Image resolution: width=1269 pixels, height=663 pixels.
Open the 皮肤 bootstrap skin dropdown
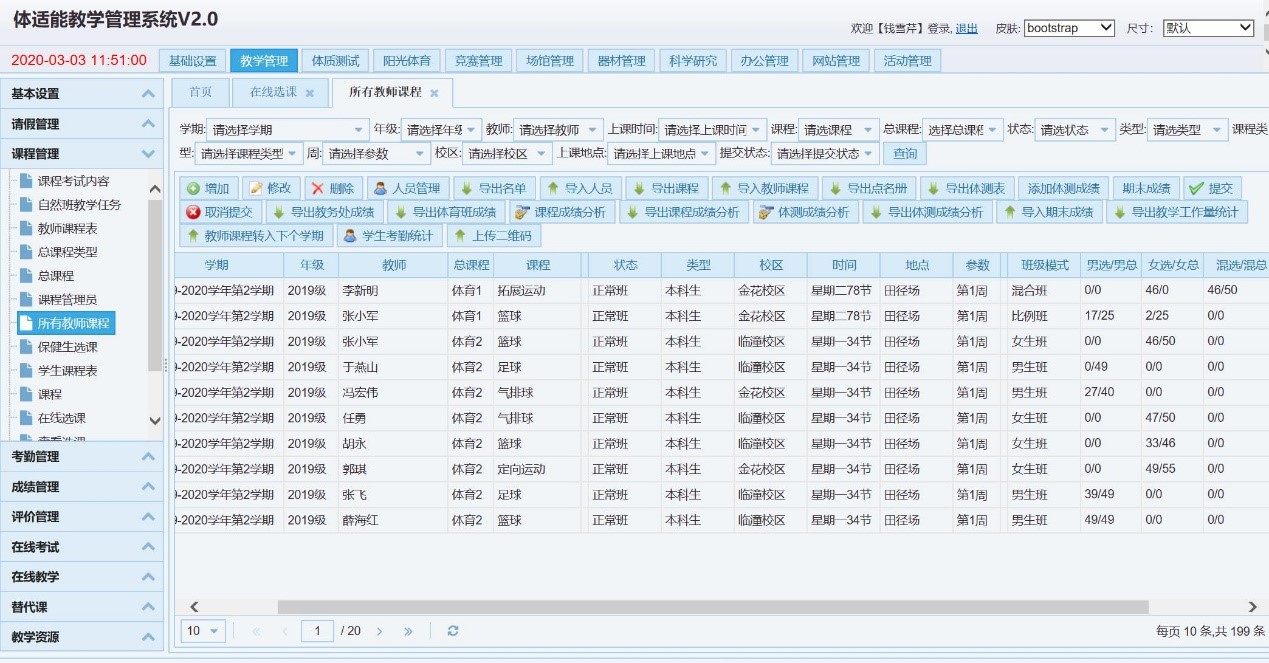click(x=1069, y=28)
